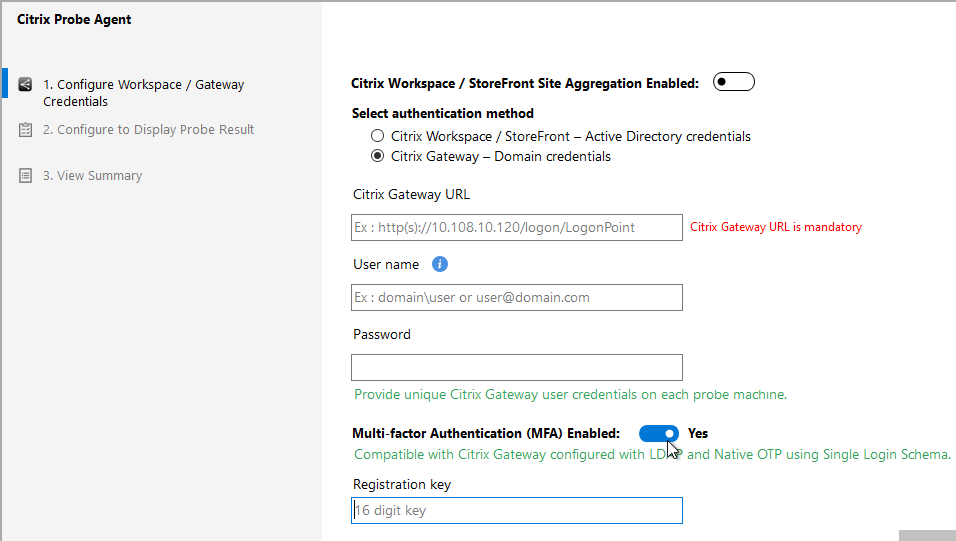Focus the Password input field
This screenshot has width=956, height=541.
coord(516,367)
